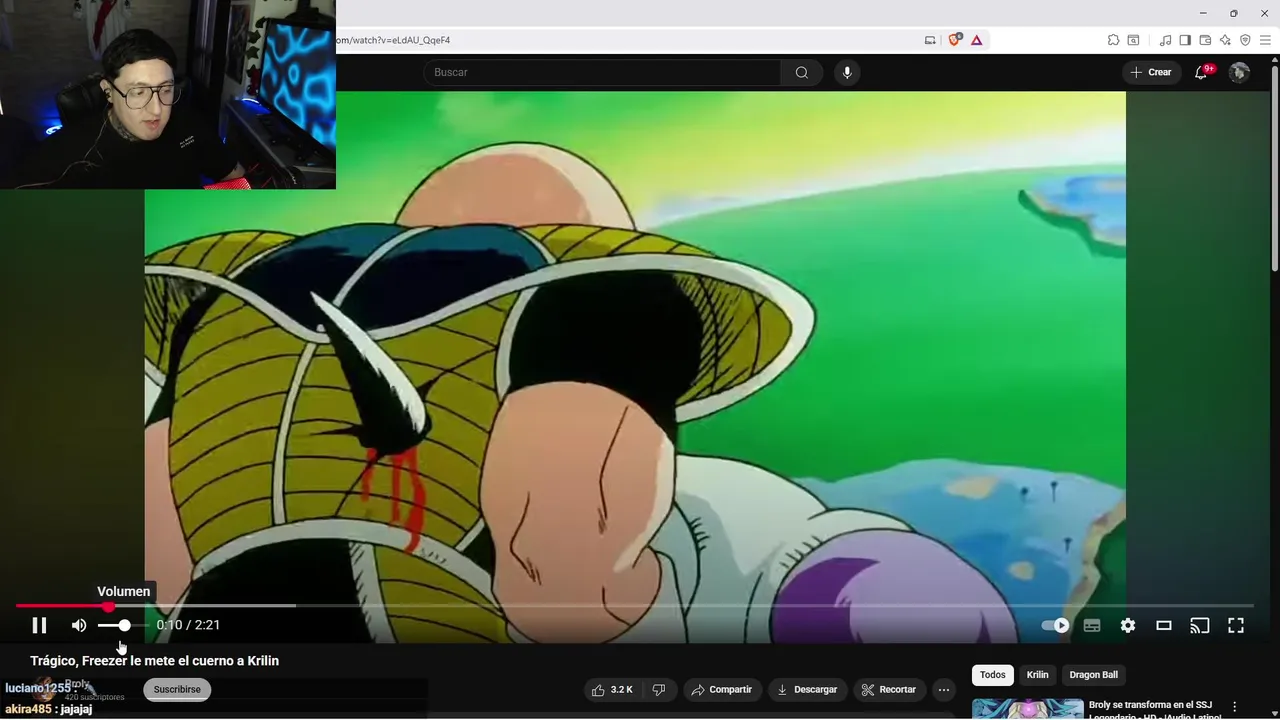Select the Todos filter chip
The height and width of the screenshot is (720, 1280).
[993, 675]
